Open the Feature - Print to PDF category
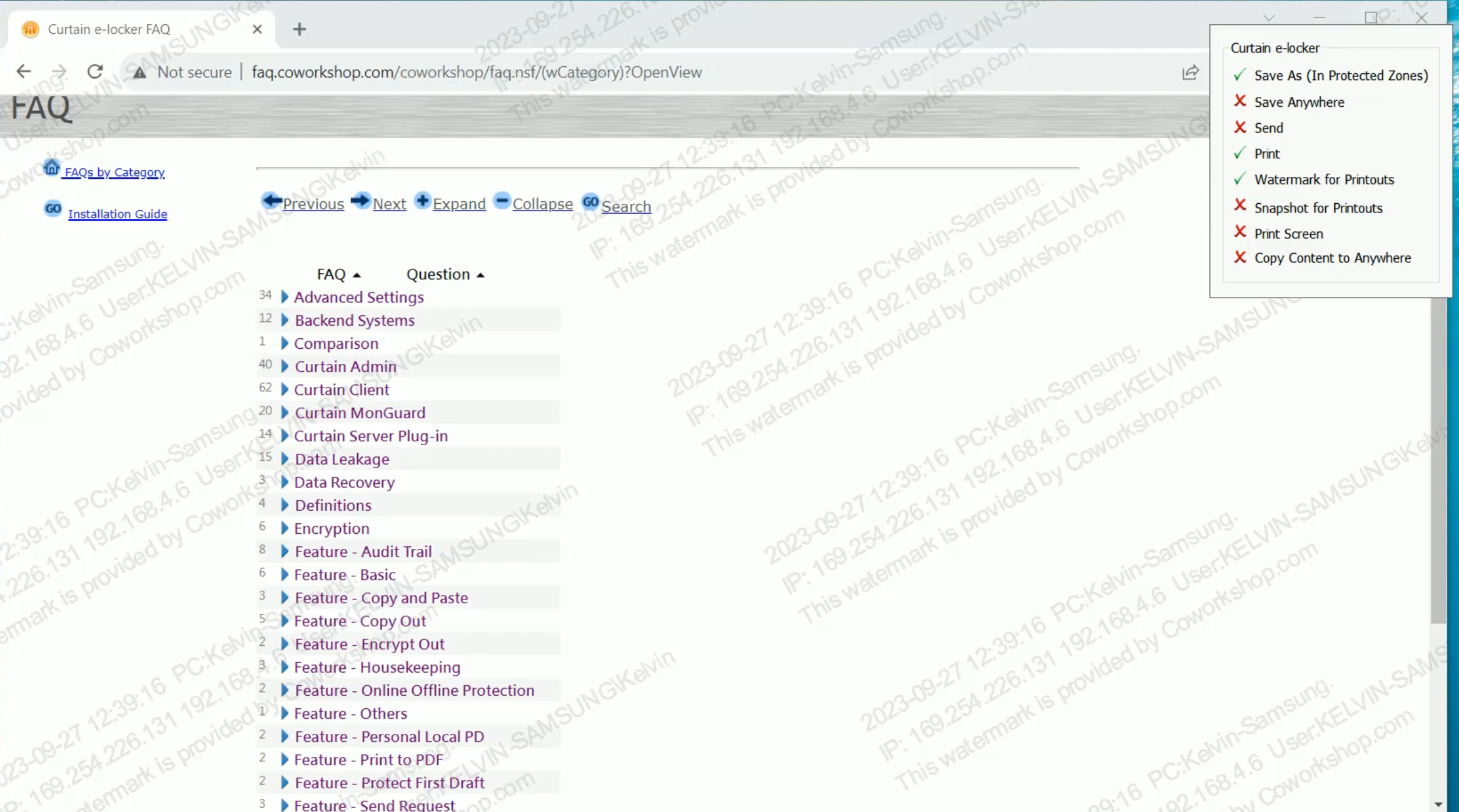The width and height of the screenshot is (1459, 812). coord(368,759)
